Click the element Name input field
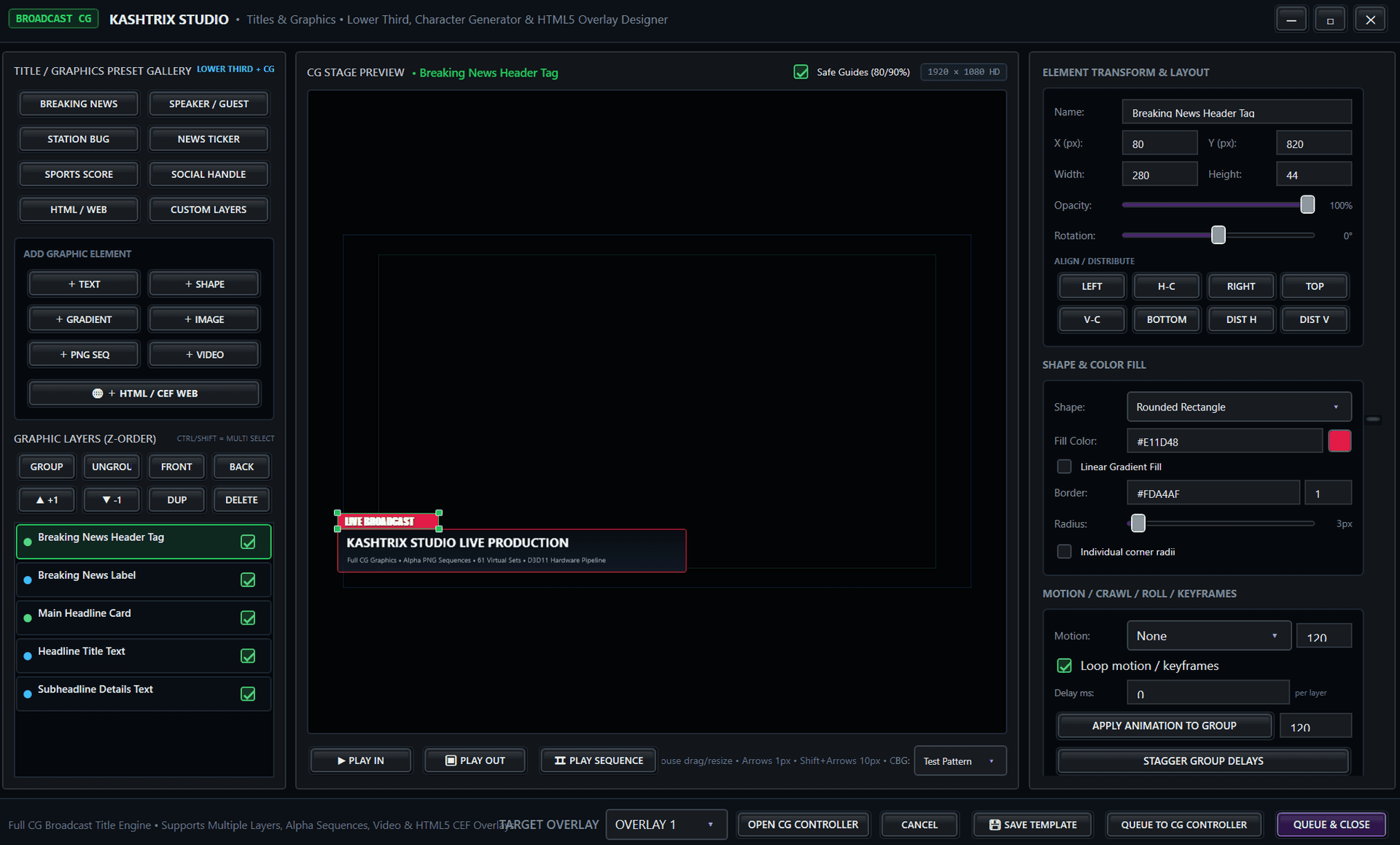The width and height of the screenshot is (1400, 845). click(x=1237, y=112)
